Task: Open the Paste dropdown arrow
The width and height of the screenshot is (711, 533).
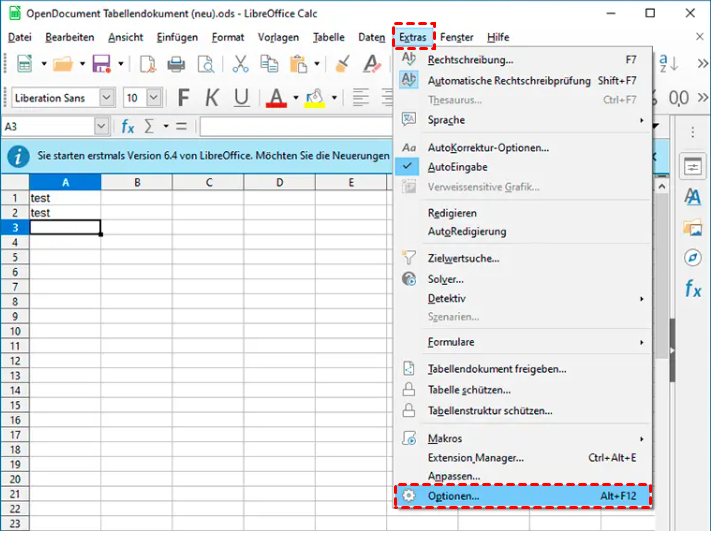Action: point(317,64)
